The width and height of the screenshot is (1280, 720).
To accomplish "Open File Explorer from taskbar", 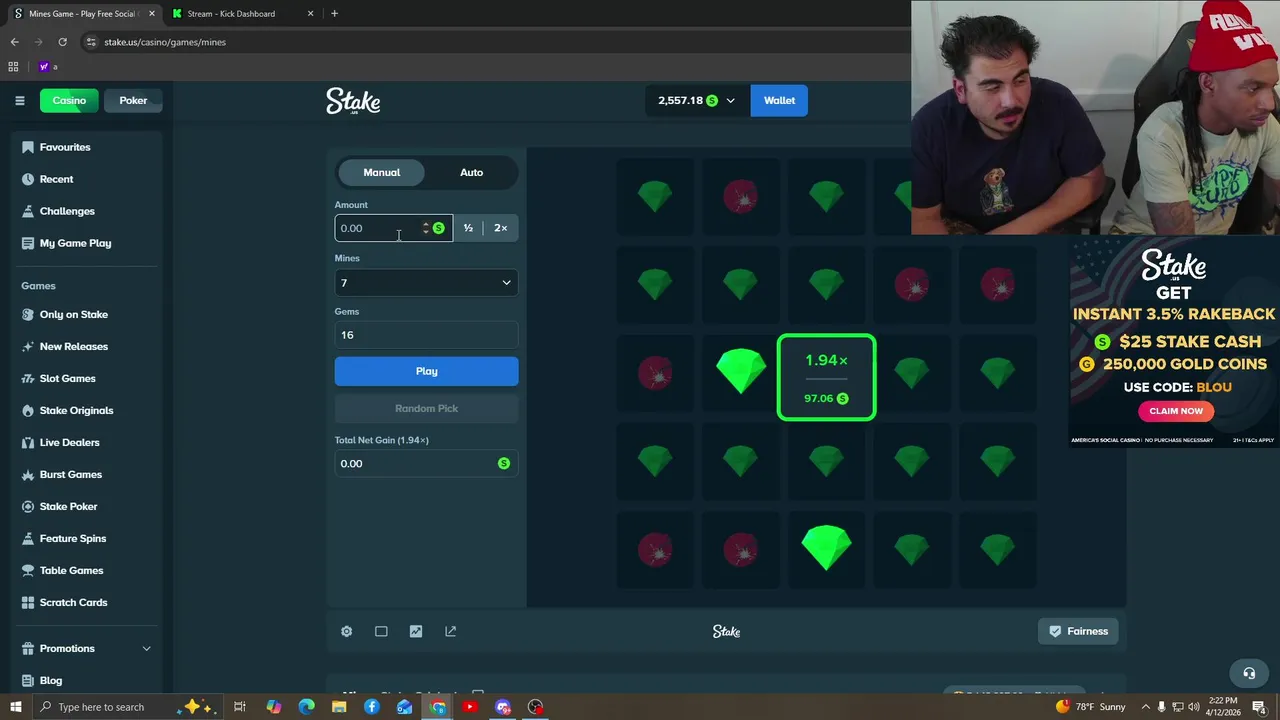I will (x=339, y=707).
